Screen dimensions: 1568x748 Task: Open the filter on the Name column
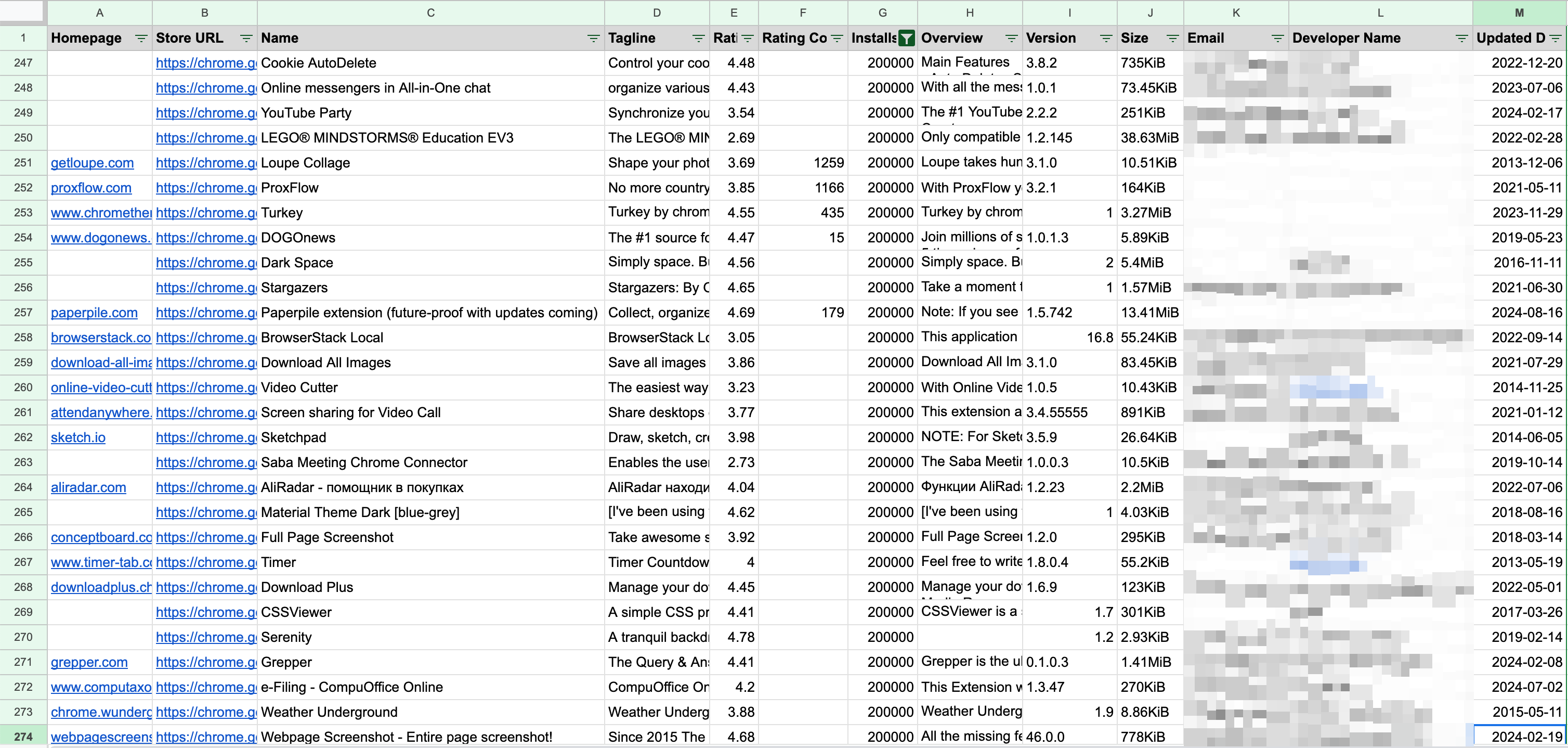[x=594, y=38]
